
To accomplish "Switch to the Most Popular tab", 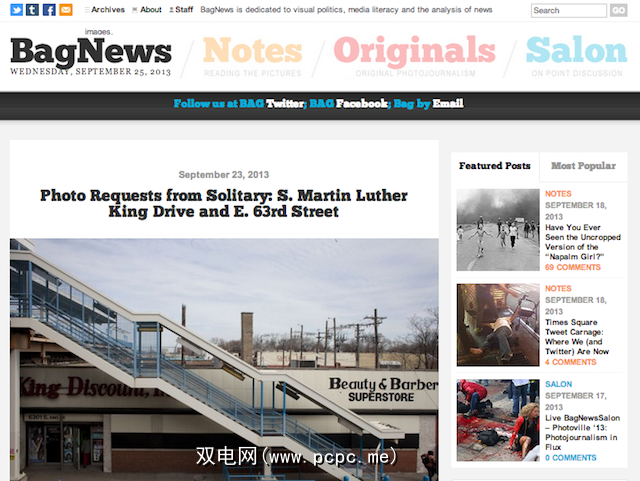I will tap(583, 166).
